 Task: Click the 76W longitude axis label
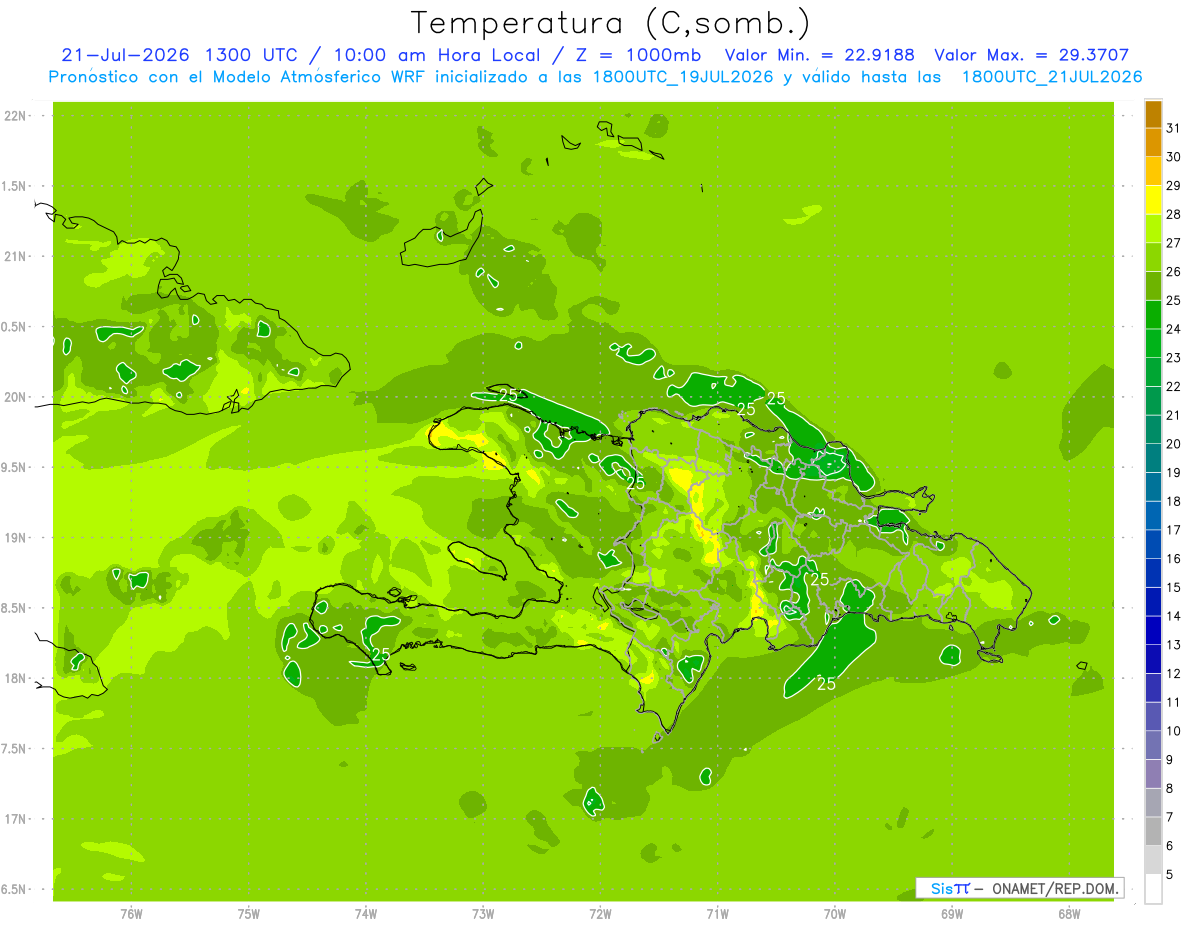click(x=131, y=914)
